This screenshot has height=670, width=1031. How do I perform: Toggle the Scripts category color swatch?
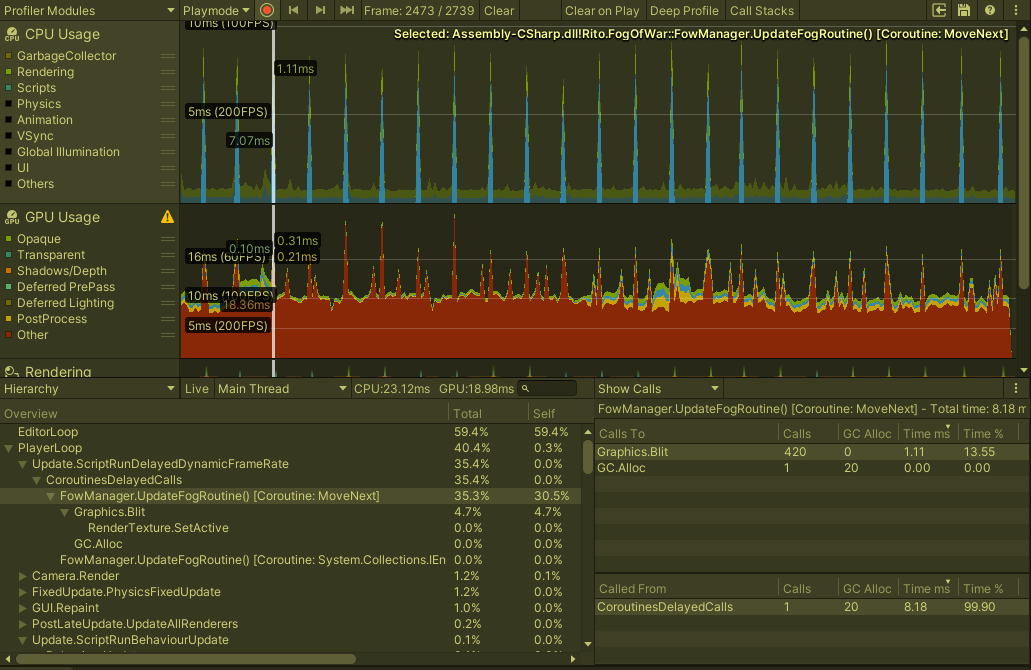[x=9, y=88]
